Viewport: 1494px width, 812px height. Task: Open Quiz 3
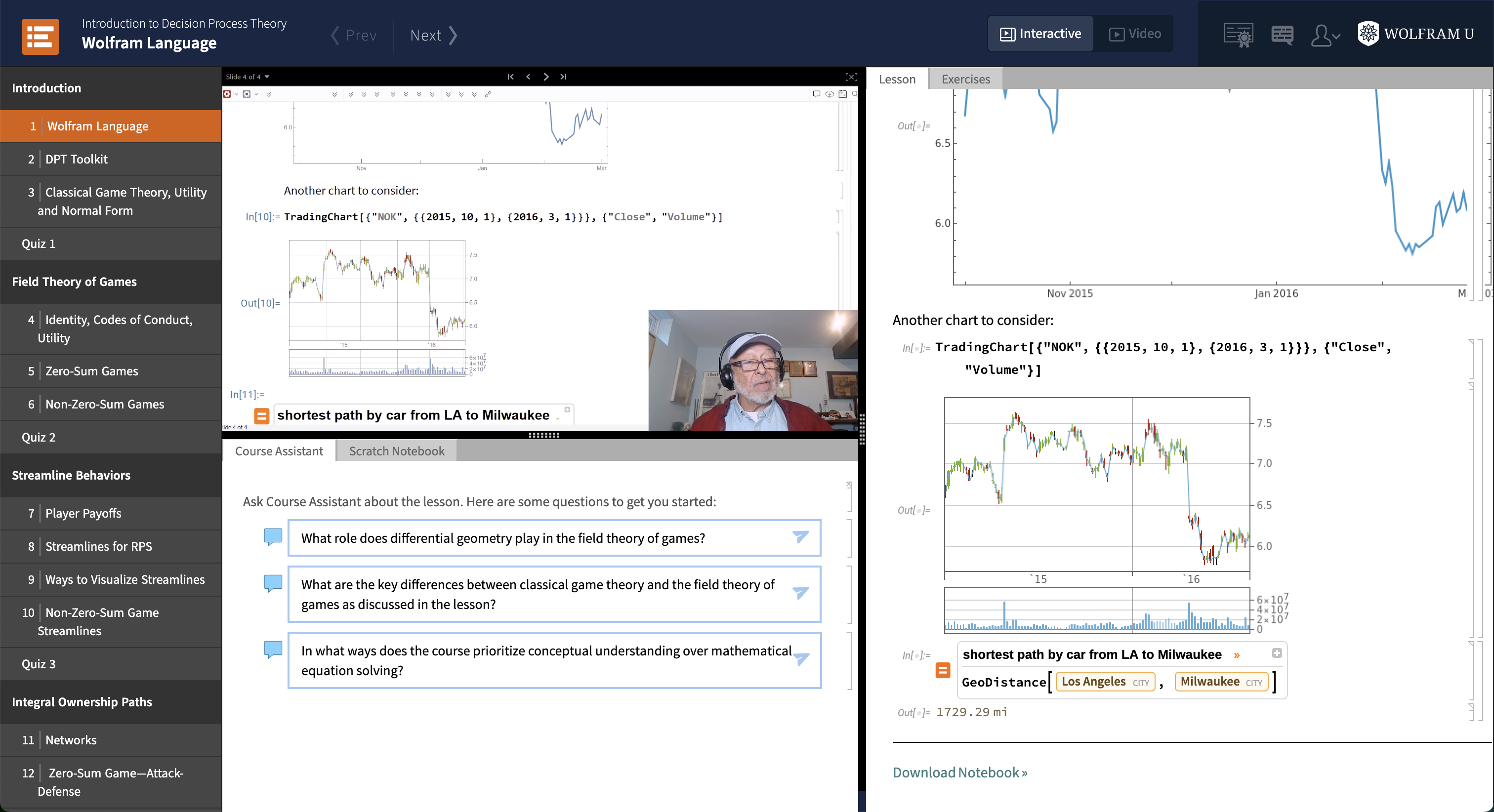[111, 664]
